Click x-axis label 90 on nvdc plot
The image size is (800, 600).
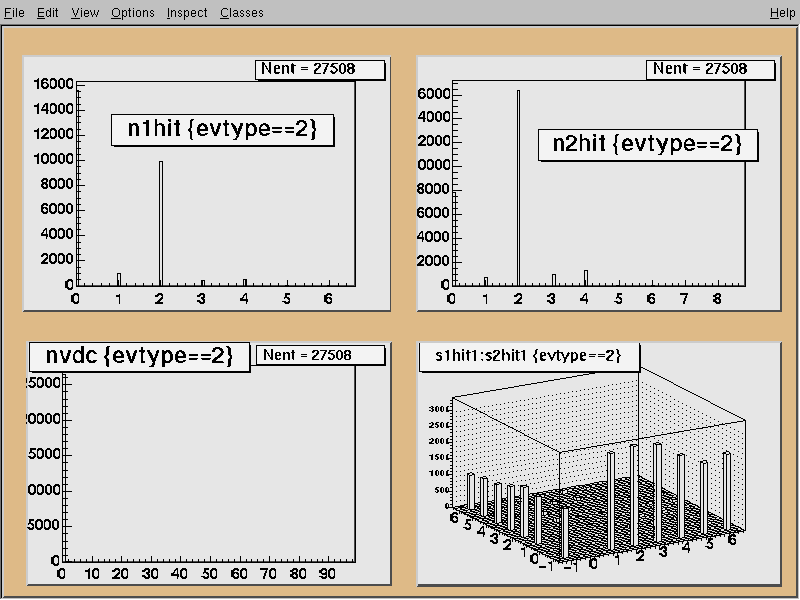pos(327,574)
